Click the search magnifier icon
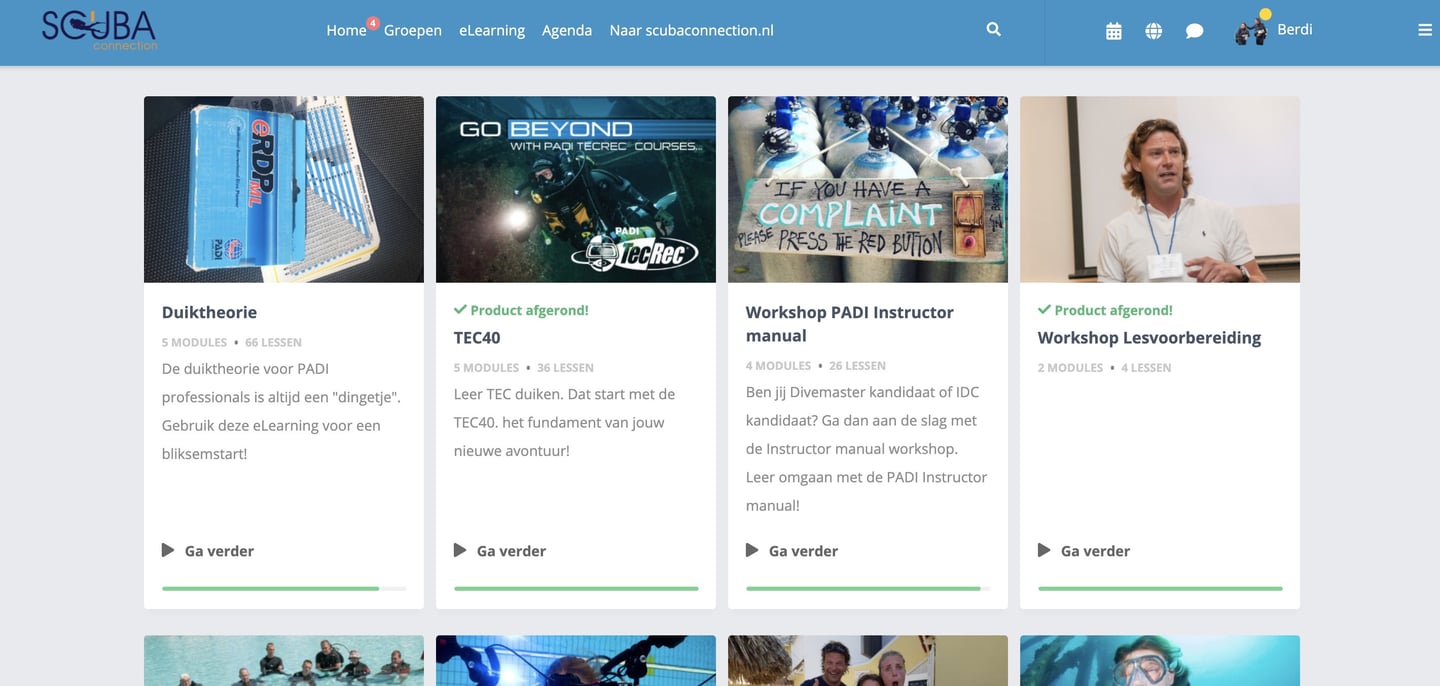The width and height of the screenshot is (1440, 686). [x=993, y=30]
